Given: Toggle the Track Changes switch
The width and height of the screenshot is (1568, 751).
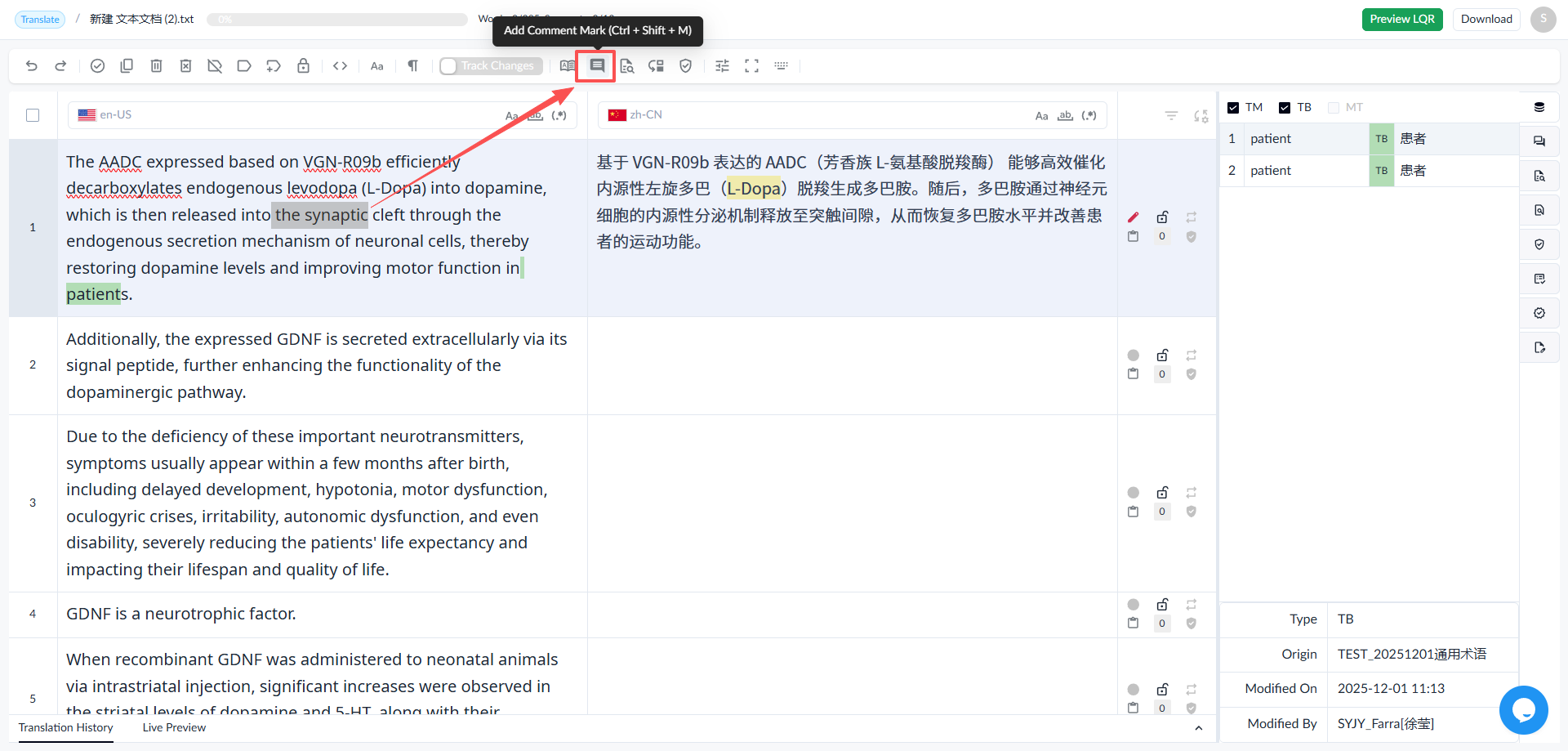Looking at the screenshot, I should pos(490,66).
